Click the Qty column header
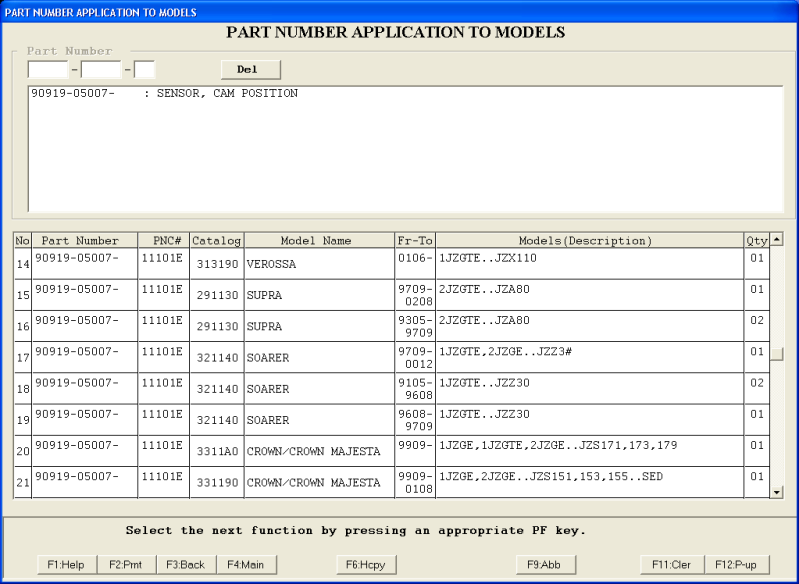 point(757,241)
